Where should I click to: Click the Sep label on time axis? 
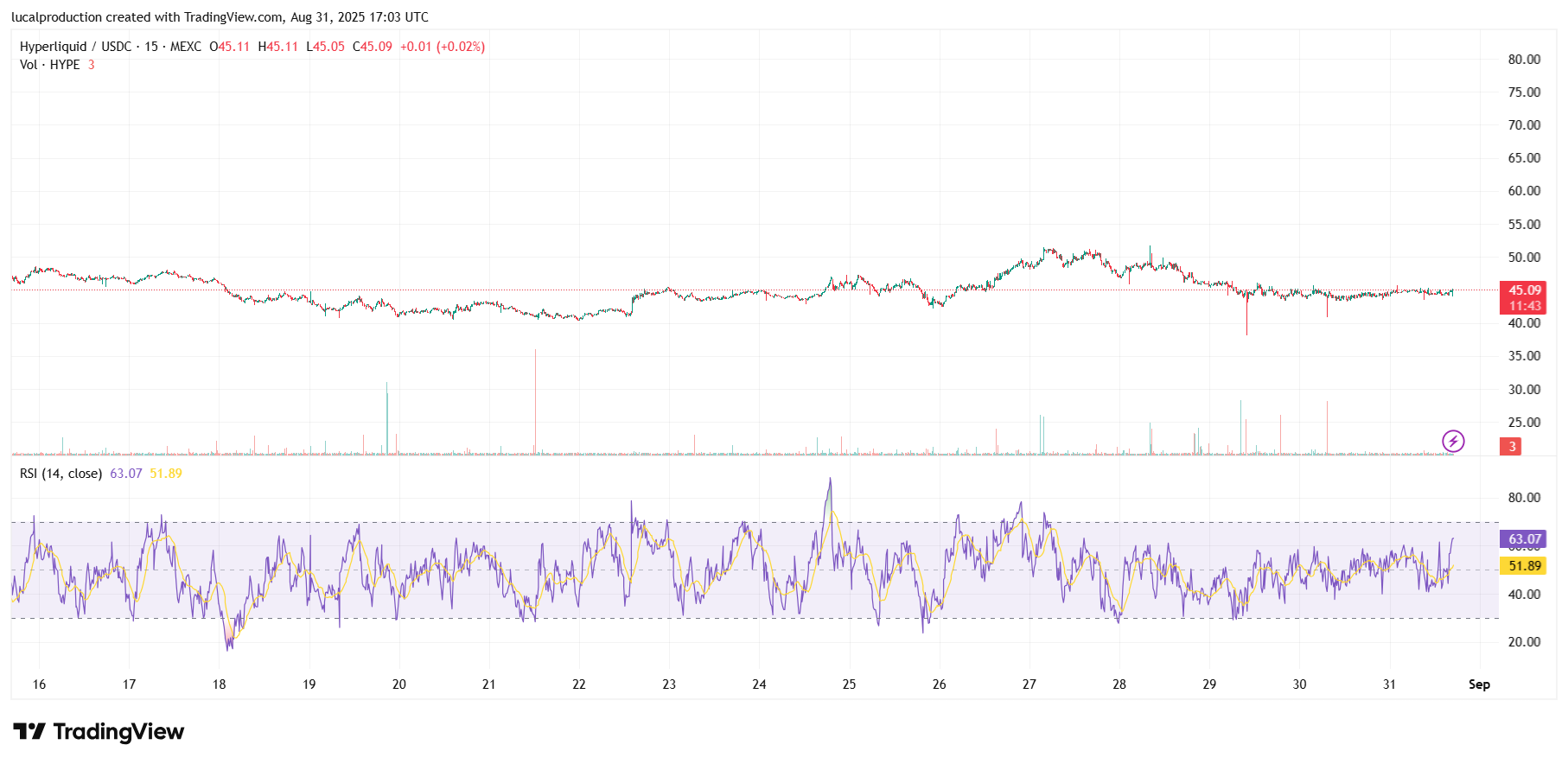pos(1479,684)
